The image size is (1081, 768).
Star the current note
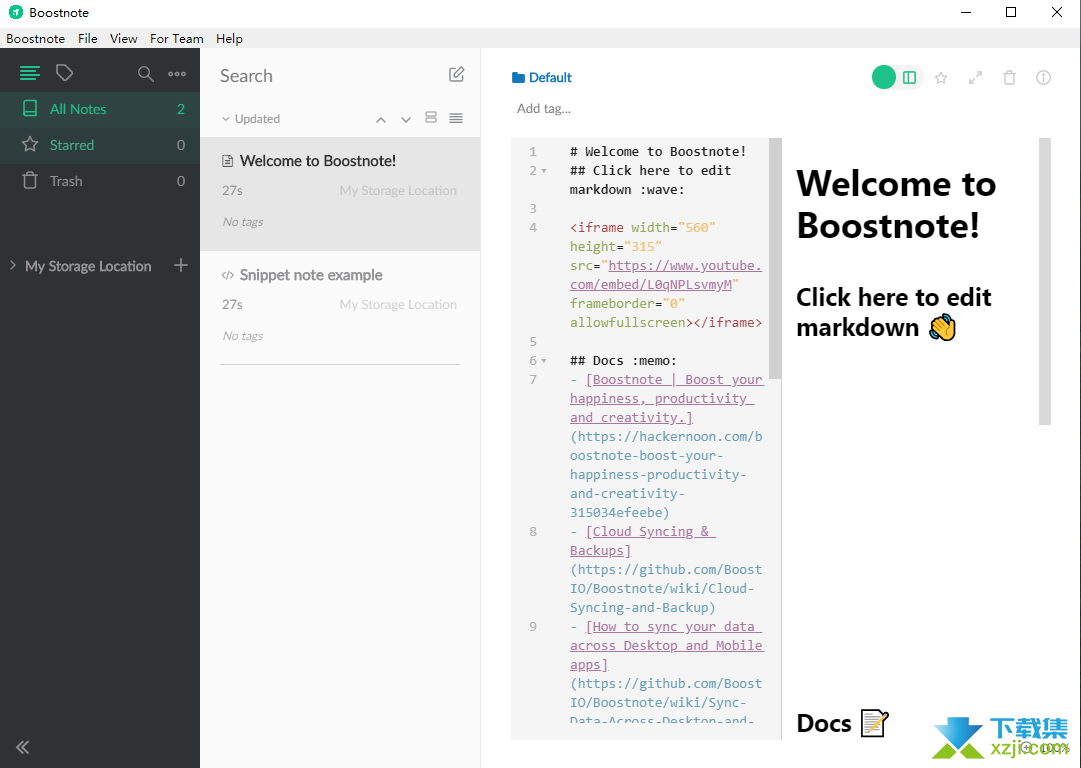(x=941, y=78)
